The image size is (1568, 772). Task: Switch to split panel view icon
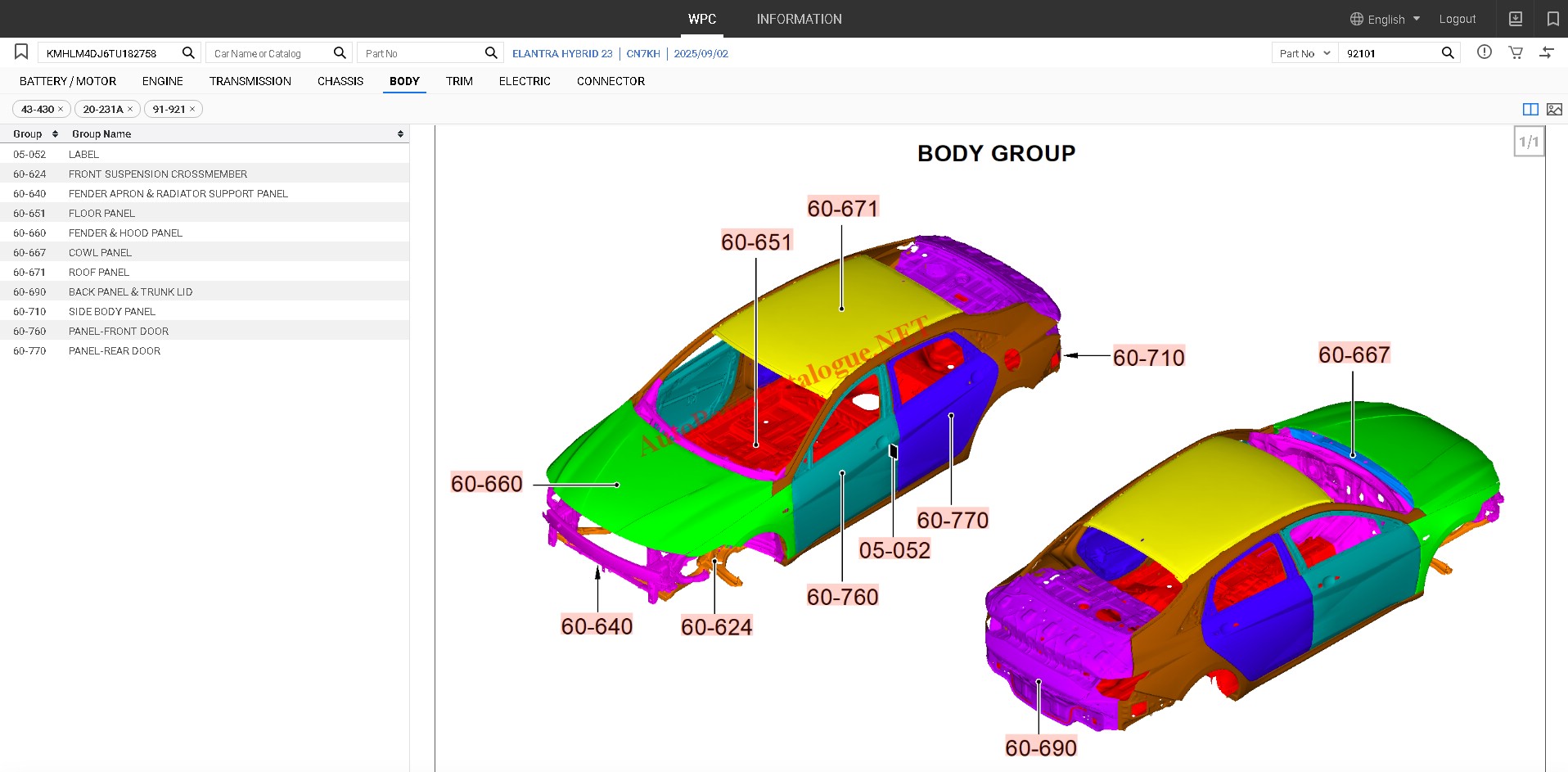pyautogui.click(x=1530, y=110)
